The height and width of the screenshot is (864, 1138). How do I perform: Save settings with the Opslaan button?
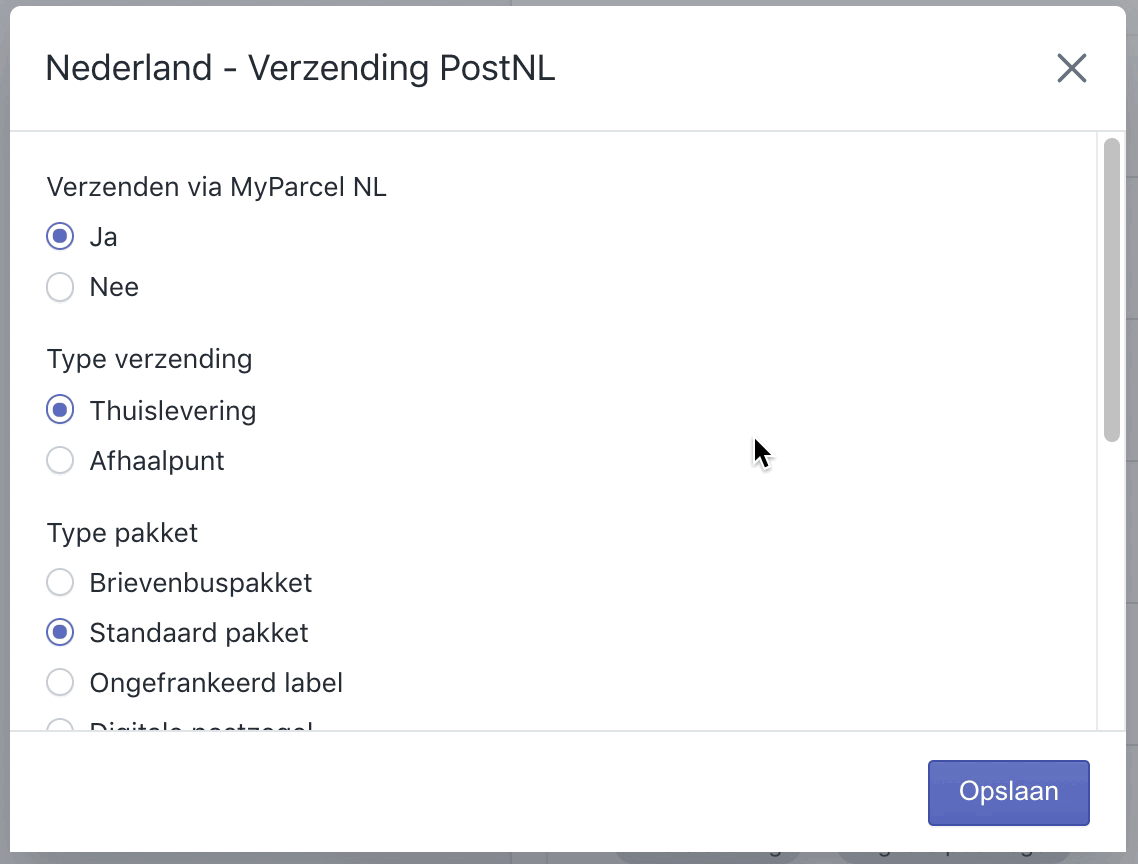coord(1008,792)
